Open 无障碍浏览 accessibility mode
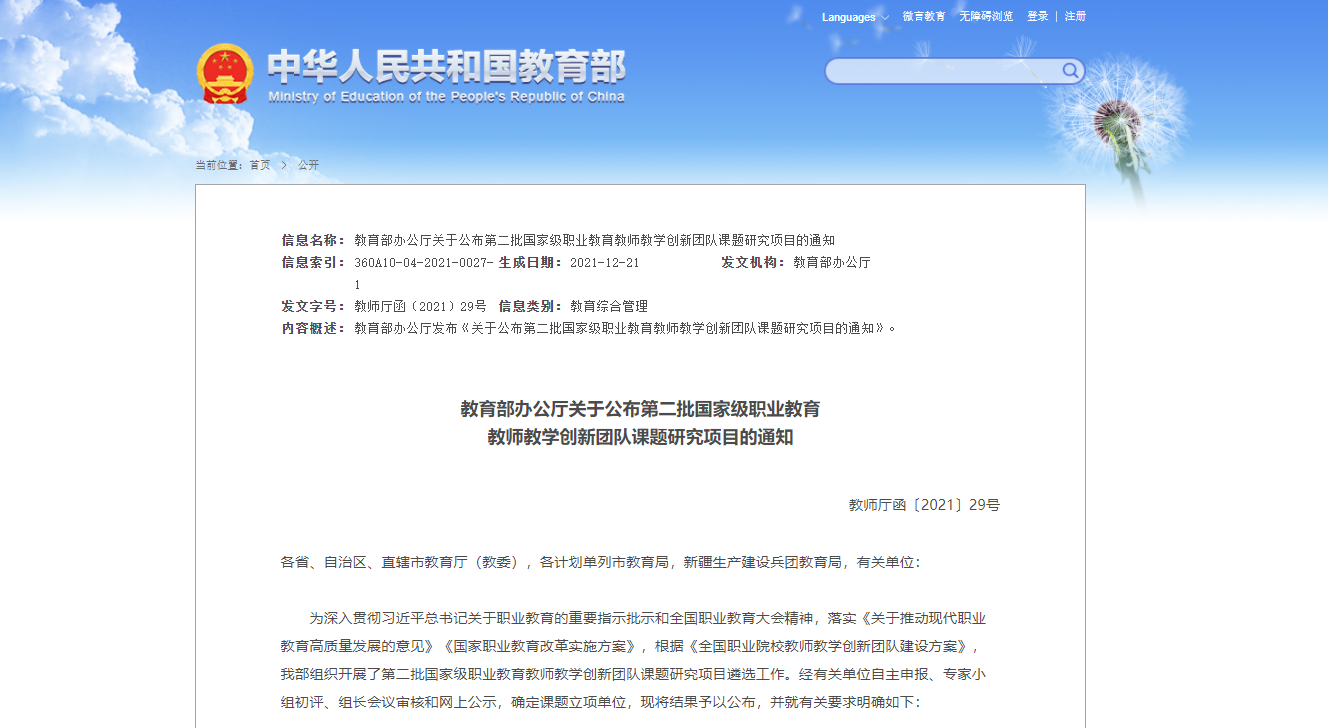 click(x=986, y=17)
